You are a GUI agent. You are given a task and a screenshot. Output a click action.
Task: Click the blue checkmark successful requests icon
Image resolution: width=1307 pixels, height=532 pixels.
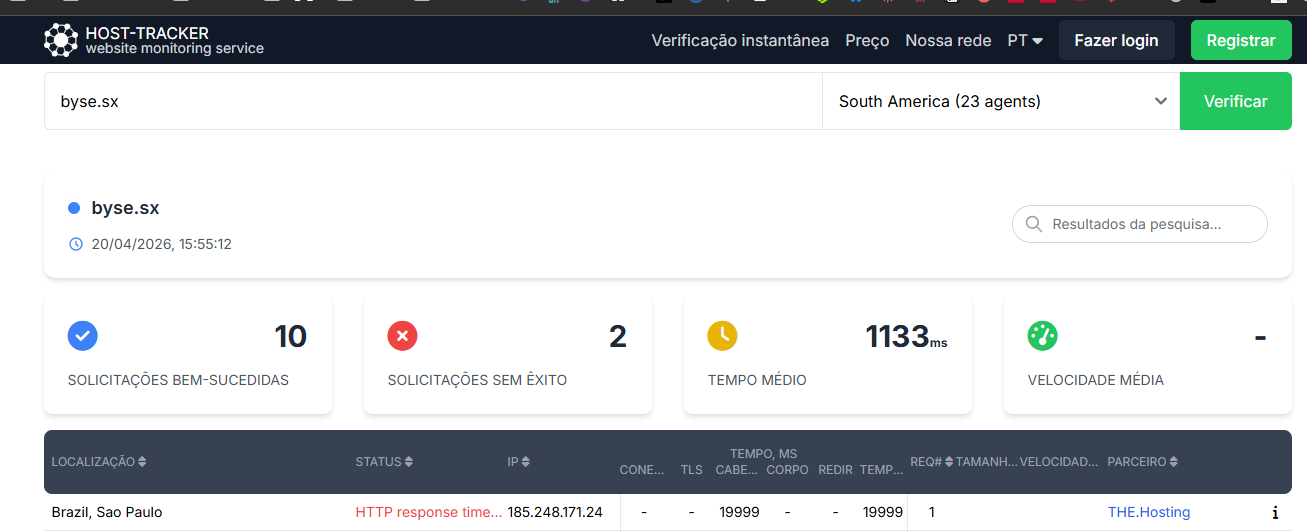point(83,336)
